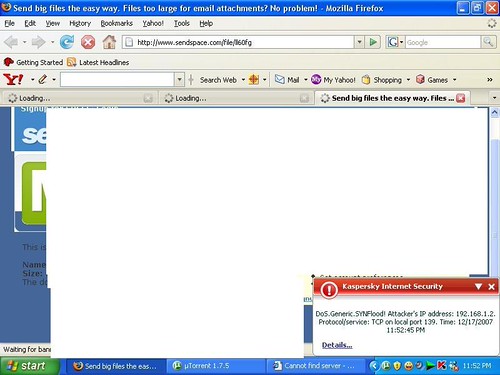Viewport: 500px width, 375px height.
Task: Open the Yahoo logo dropdown arrow
Action: (x=32, y=80)
